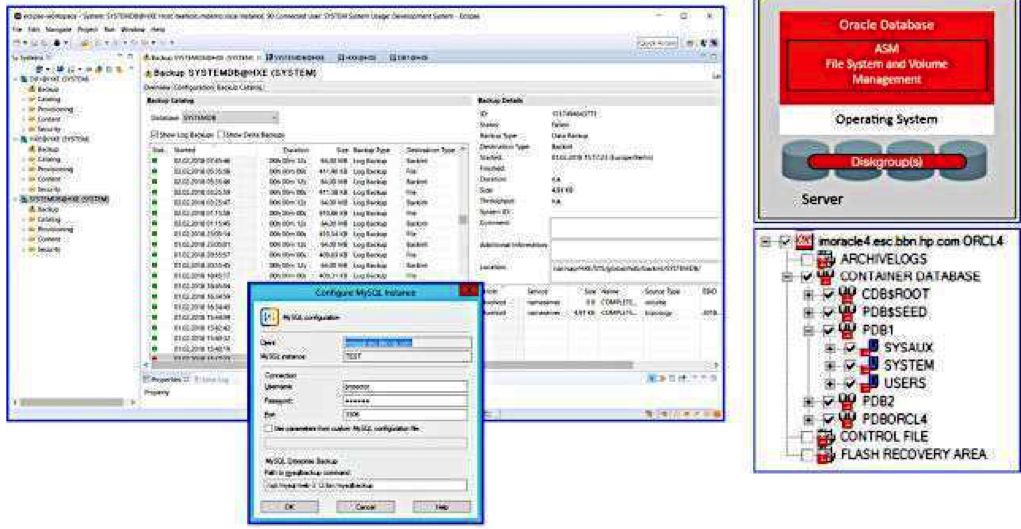Click the Backup icon under SYSTEMDB@HXE in Systems tree

click(32, 210)
